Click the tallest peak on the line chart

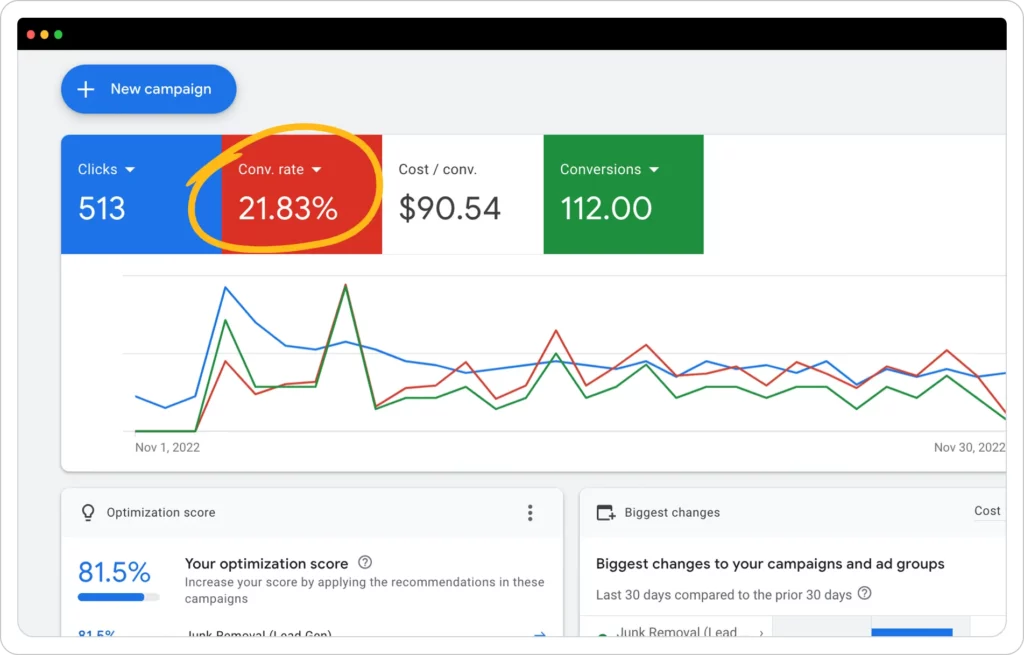click(x=345, y=285)
